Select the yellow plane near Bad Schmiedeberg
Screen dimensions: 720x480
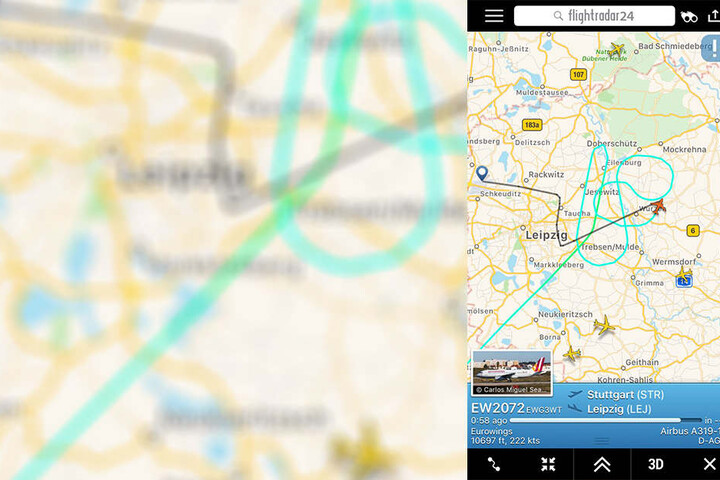(617, 49)
